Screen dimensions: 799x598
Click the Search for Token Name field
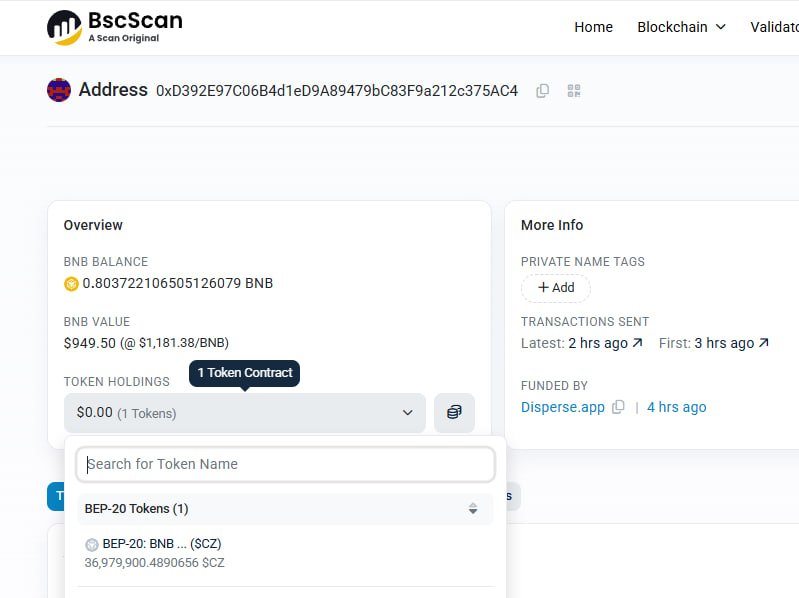286,464
